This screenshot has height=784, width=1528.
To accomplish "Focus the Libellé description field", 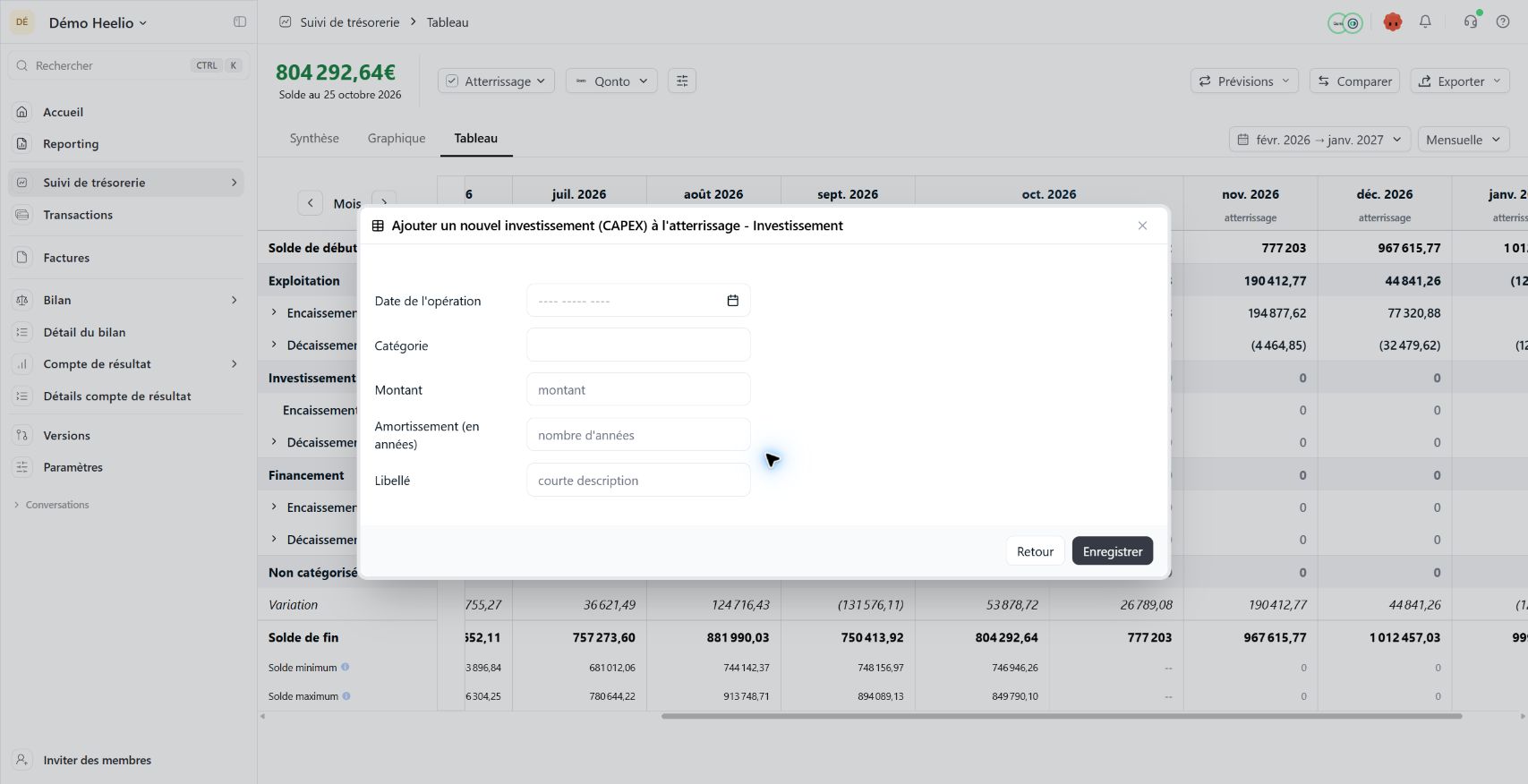I will coord(638,480).
